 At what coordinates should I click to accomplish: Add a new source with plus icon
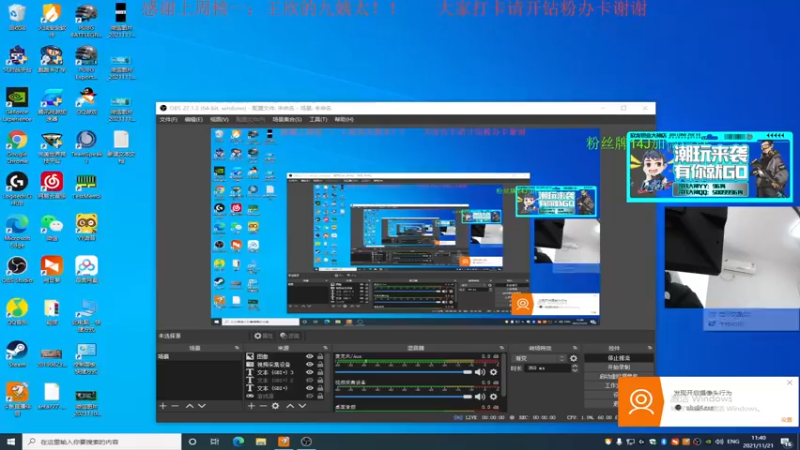(x=251, y=406)
